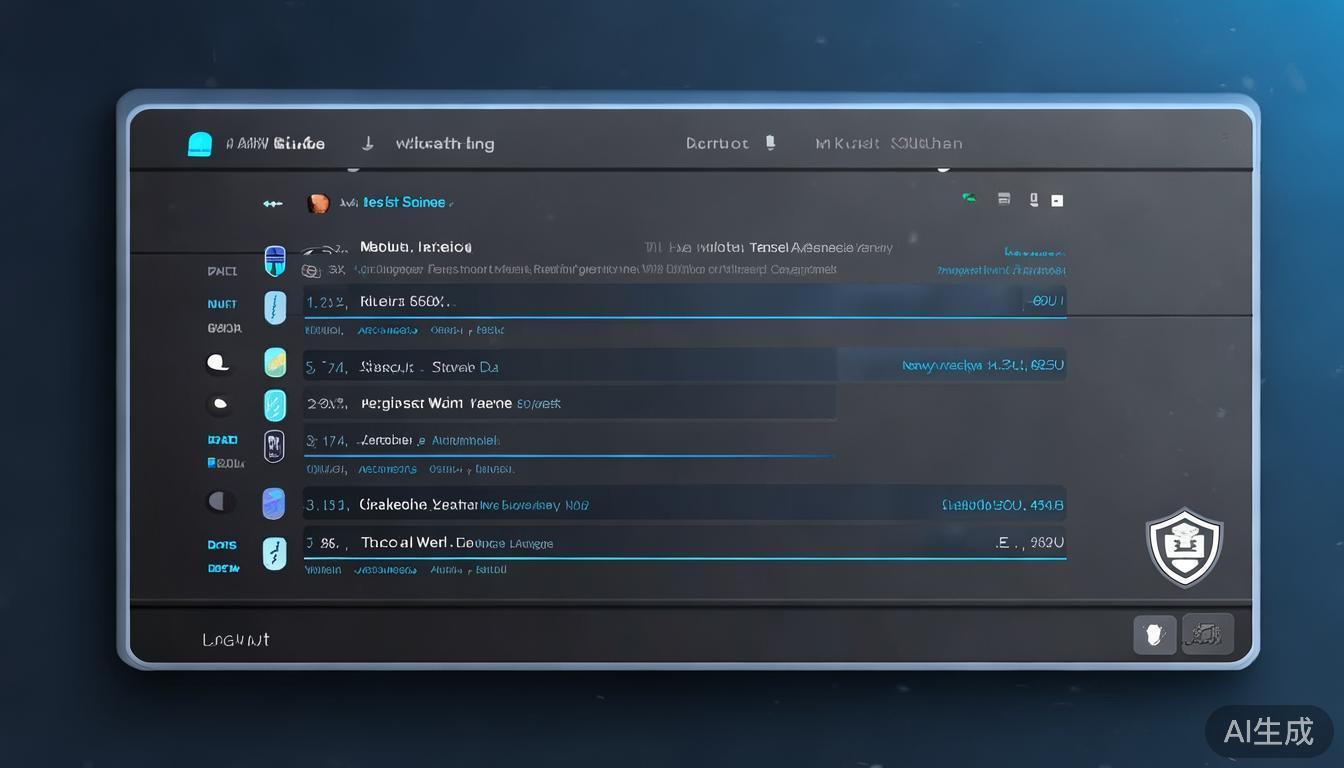The image size is (1344, 768).
Task: Toggle the gray switch left of 'Grakeohe' row
Action: click(x=220, y=502)
